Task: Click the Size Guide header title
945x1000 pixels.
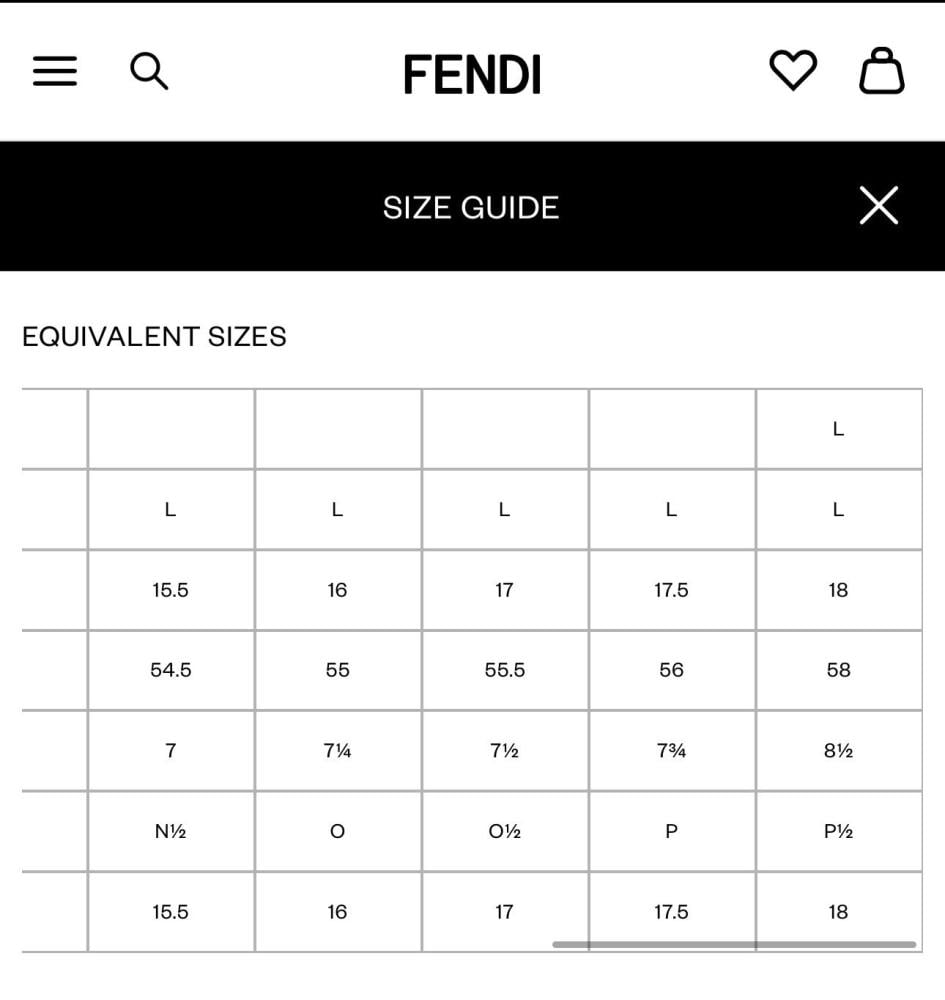Action: [471, 208]
